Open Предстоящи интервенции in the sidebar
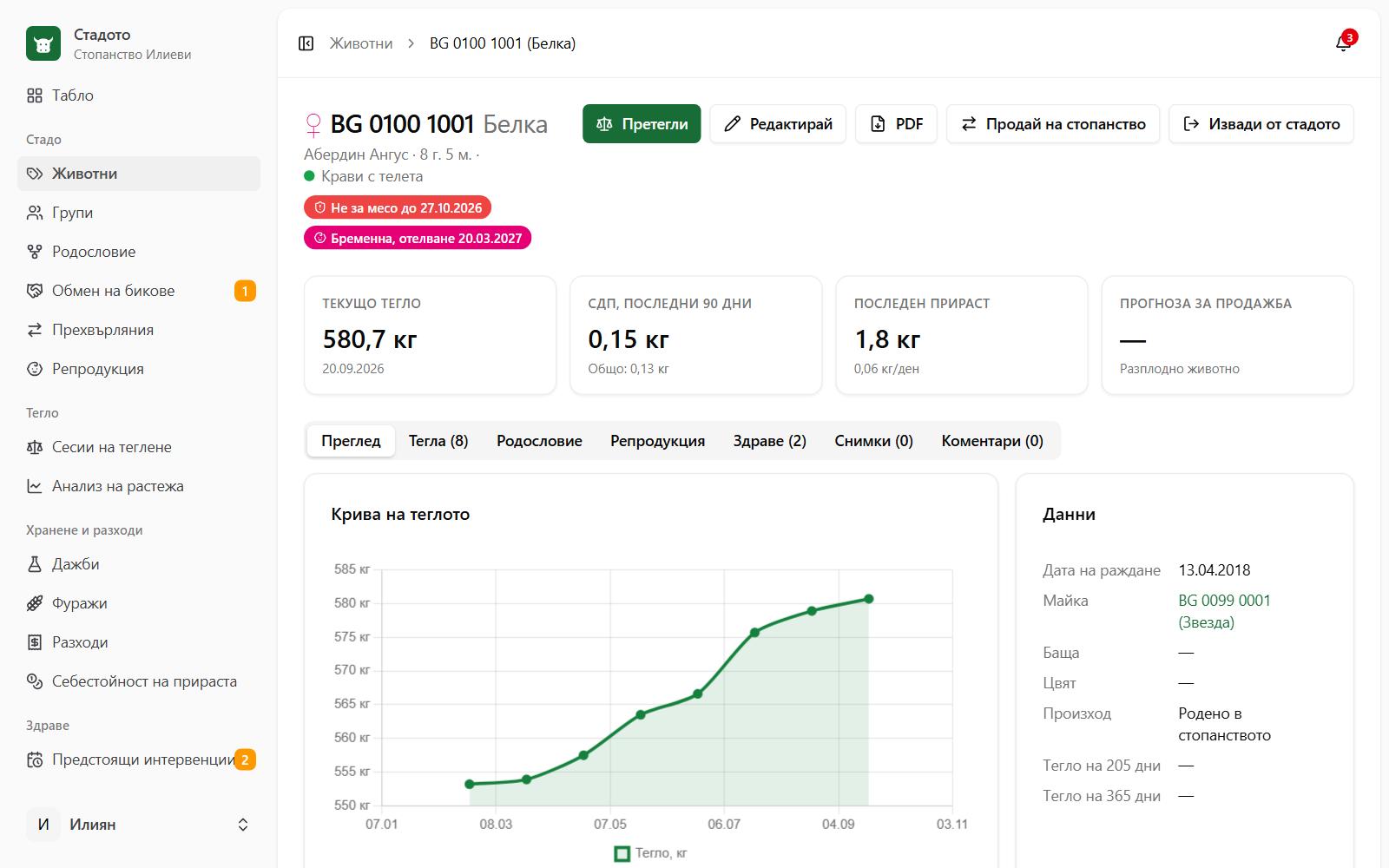Viewport: 1389px width, 868px height. click(139, 759)
